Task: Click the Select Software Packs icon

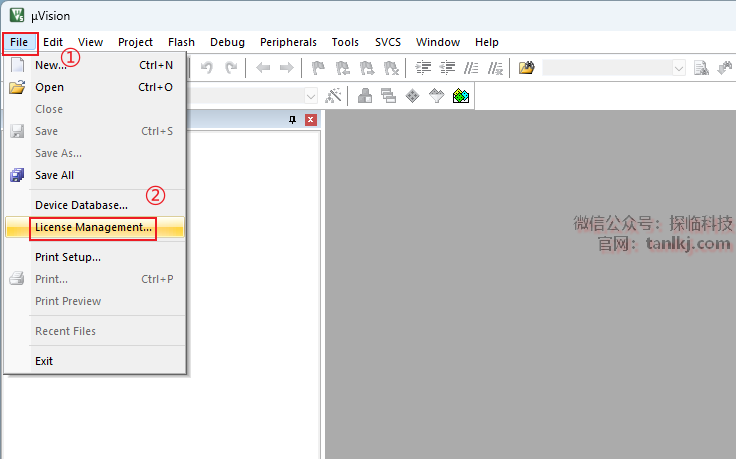Action: pos(436,96)
